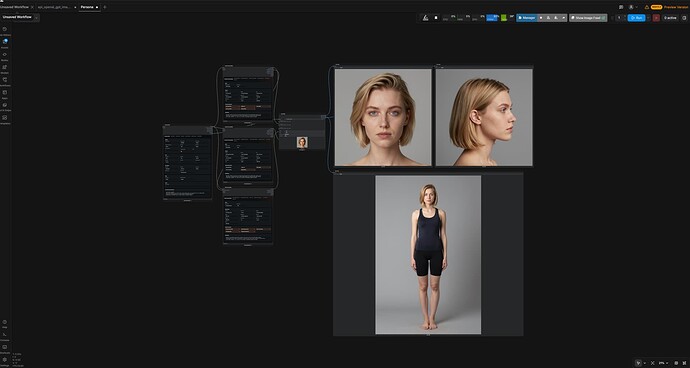Toggle the Console panel from sidebar

tap(5, 336)
